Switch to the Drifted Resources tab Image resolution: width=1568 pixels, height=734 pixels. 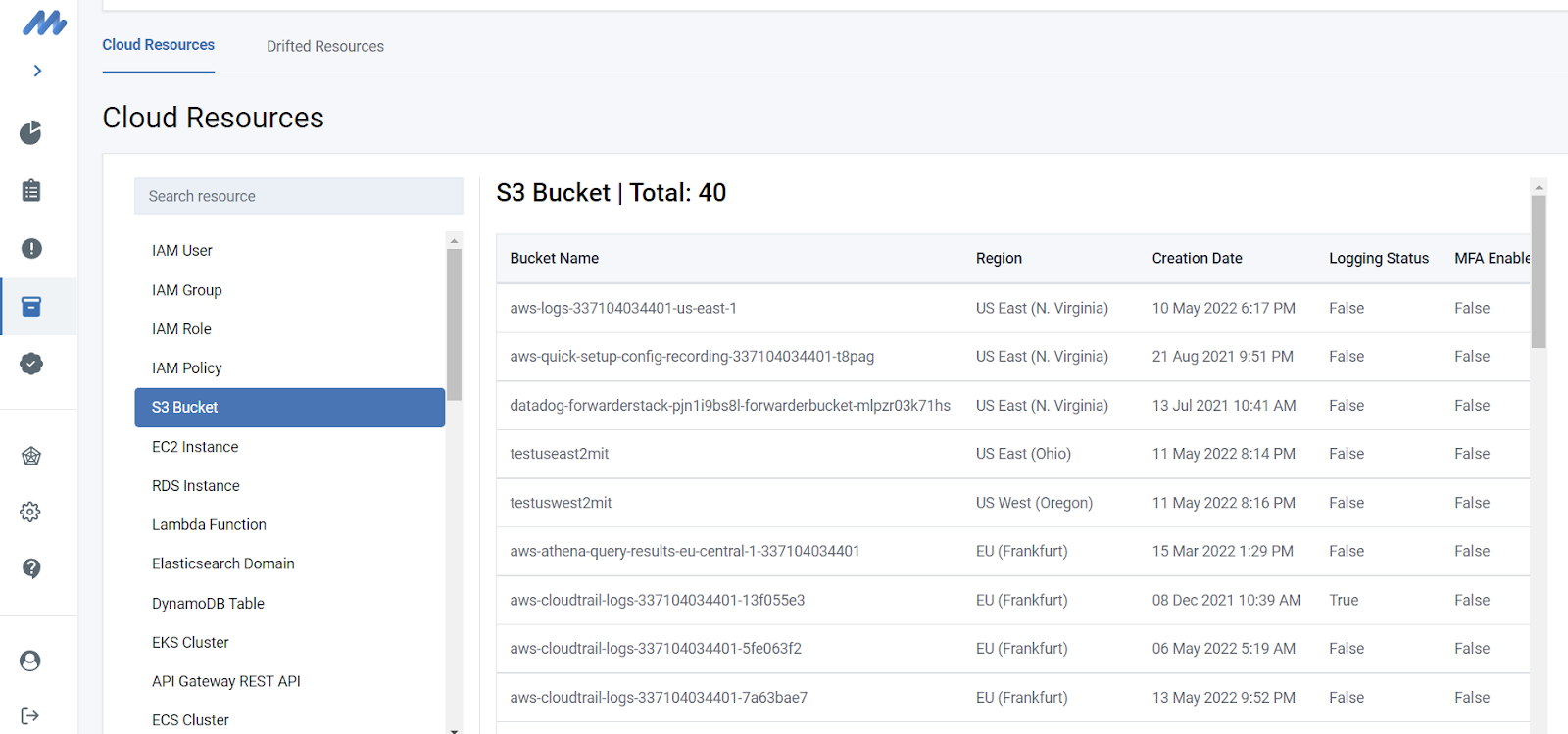(325, 46)
